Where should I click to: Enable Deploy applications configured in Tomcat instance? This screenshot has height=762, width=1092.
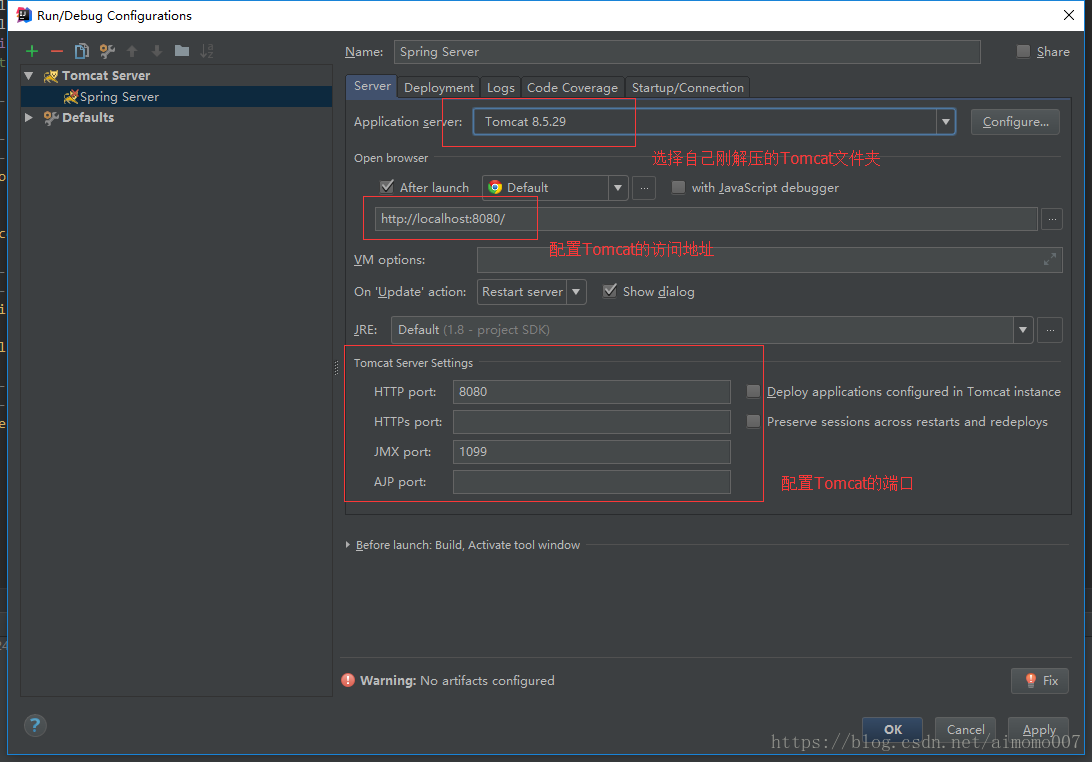click(753, 391)
